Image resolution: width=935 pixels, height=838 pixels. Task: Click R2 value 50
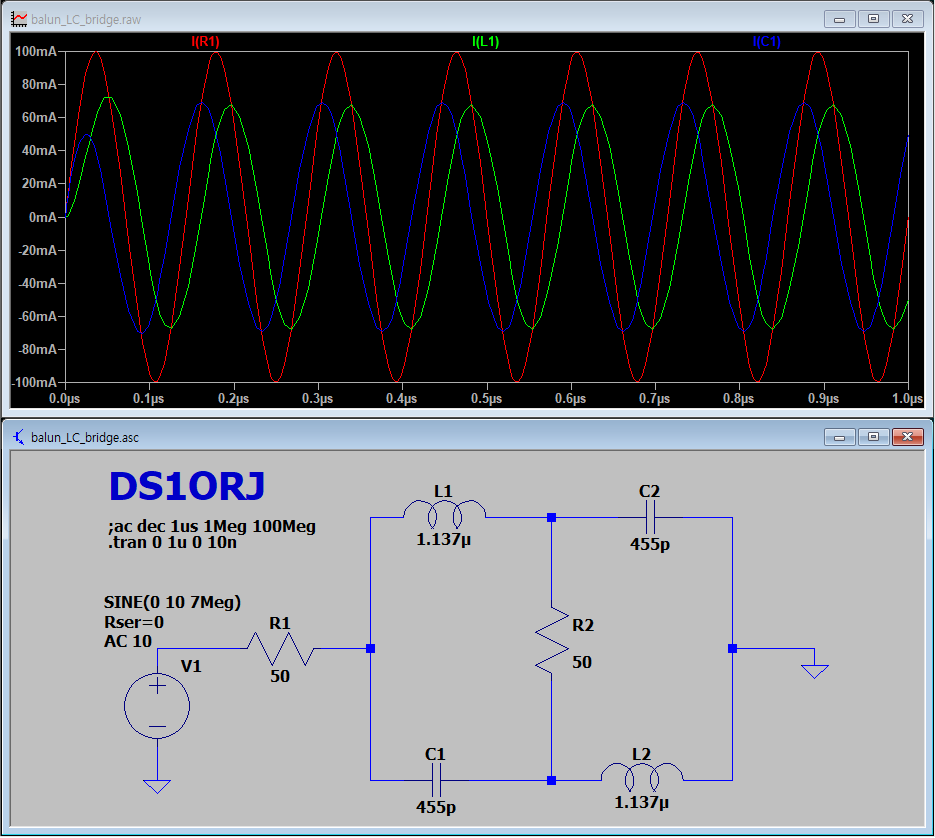[x=582, y=662]
